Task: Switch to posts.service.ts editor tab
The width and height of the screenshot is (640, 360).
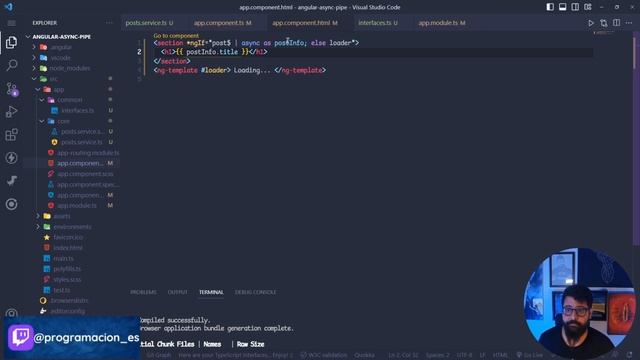Action: (x=149, y=23)
